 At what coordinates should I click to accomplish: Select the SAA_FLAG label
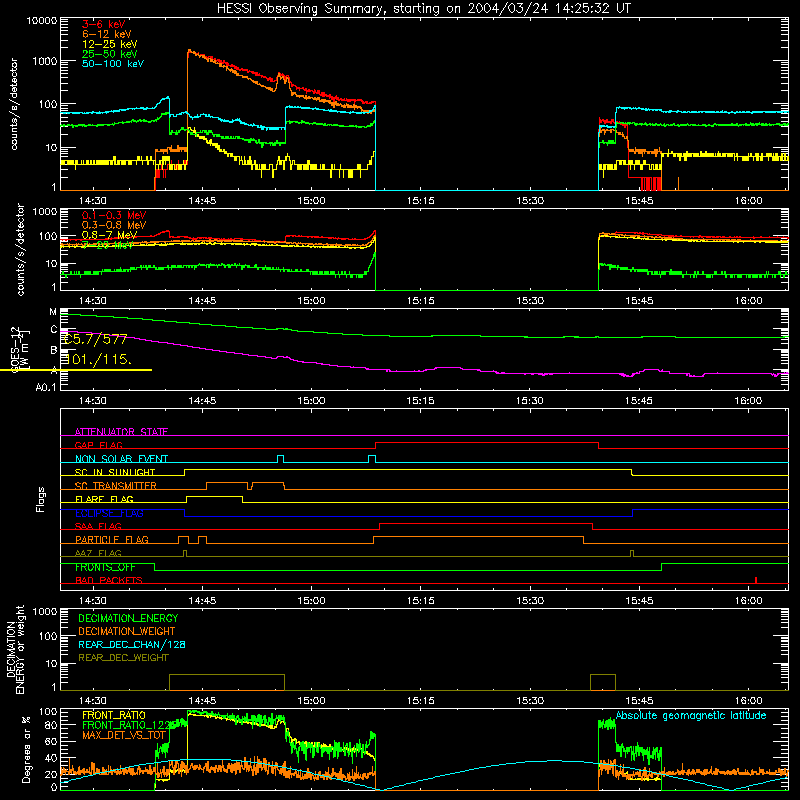click(98, 526)
